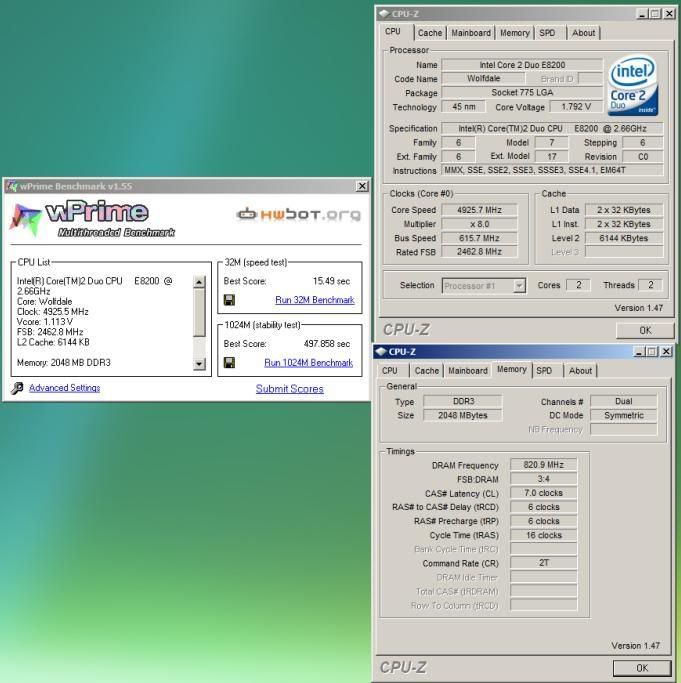Click the processor Name field Intel Core 2 Duo E8200
The width and height of the screenshot is (681, 683).
click(522, 65)
